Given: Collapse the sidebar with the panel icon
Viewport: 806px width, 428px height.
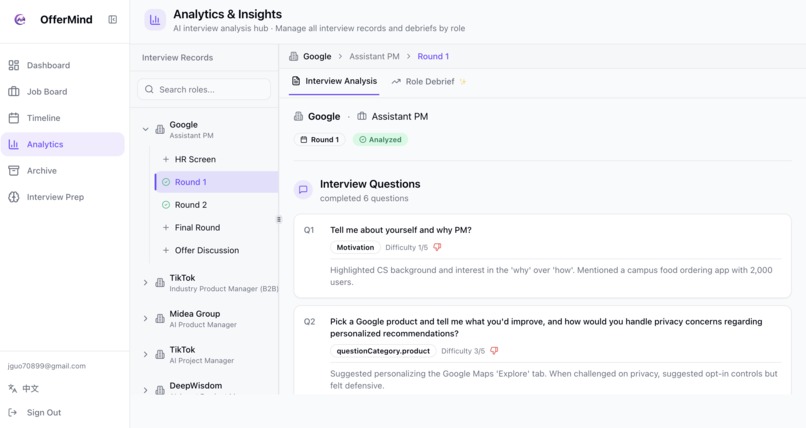Looking at the screenshot, I should 113,20.
